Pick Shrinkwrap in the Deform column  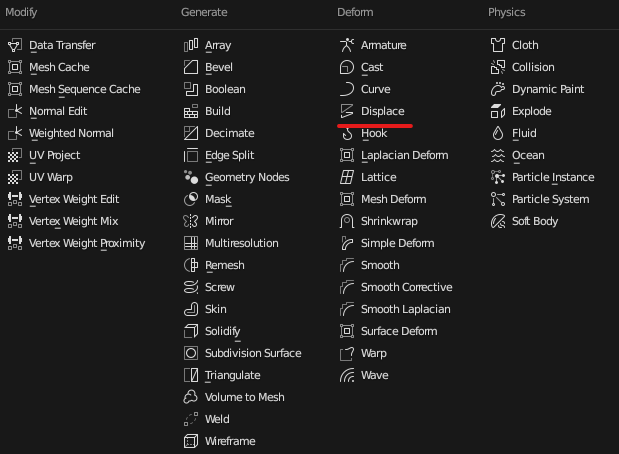[389, 221]
